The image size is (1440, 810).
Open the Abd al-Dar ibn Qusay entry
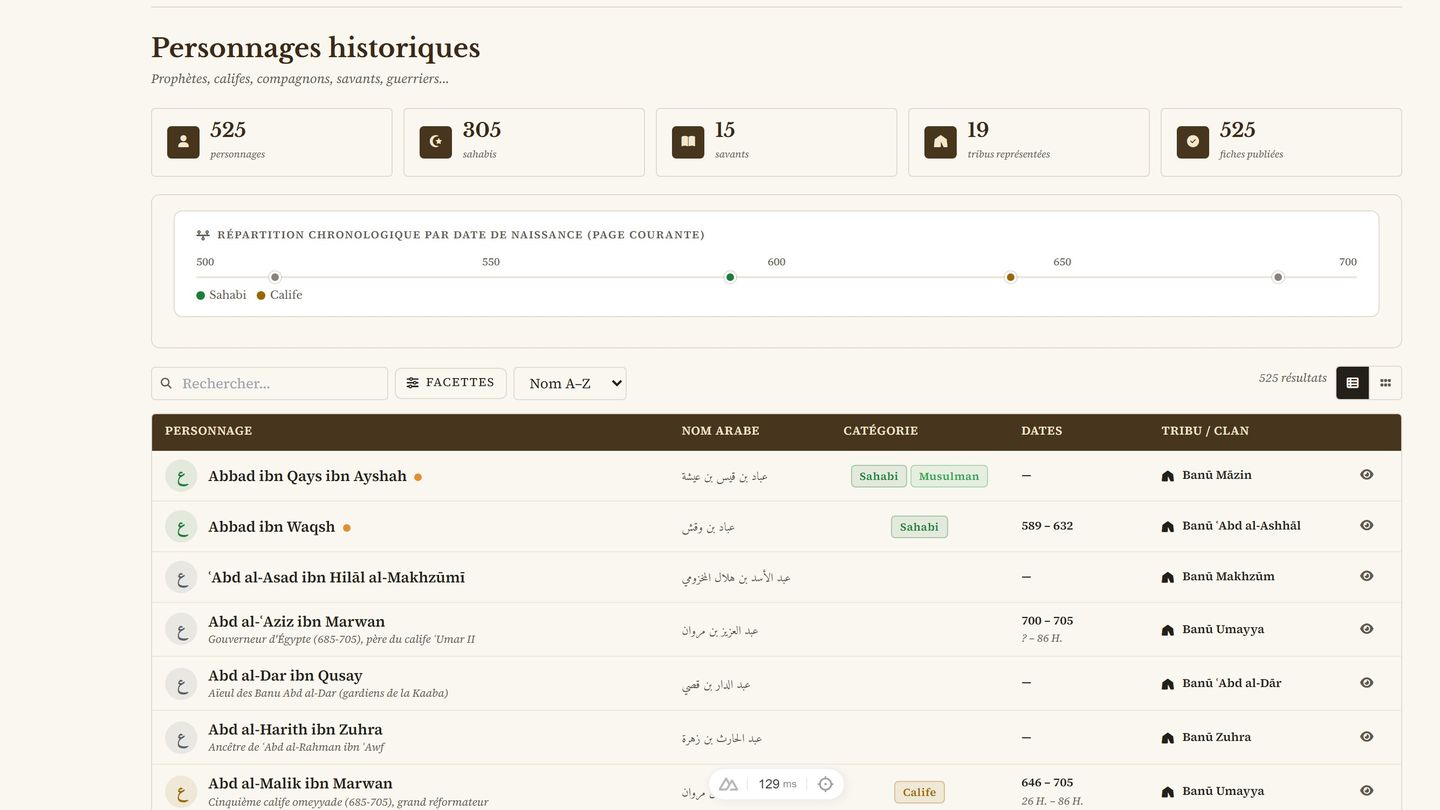click(x=285, y=676)
